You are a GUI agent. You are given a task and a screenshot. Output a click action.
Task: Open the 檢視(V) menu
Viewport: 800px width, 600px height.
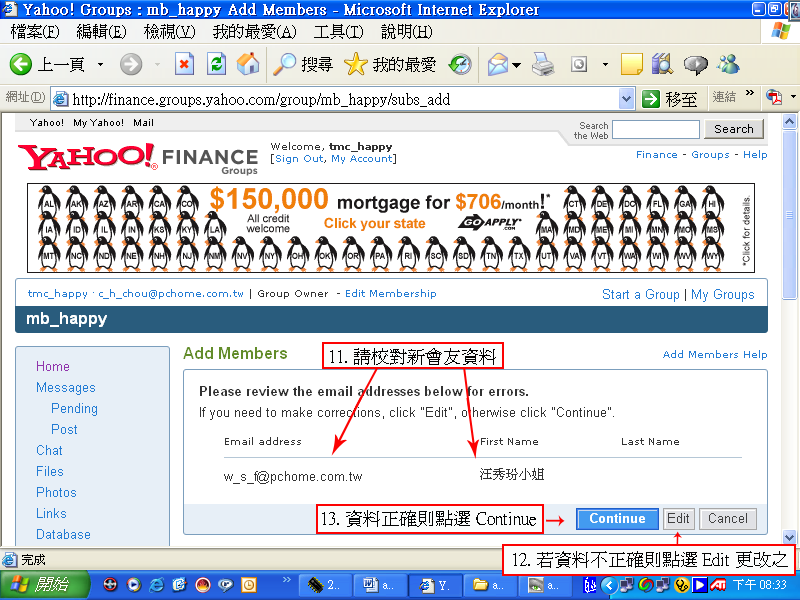pos(169,32)
